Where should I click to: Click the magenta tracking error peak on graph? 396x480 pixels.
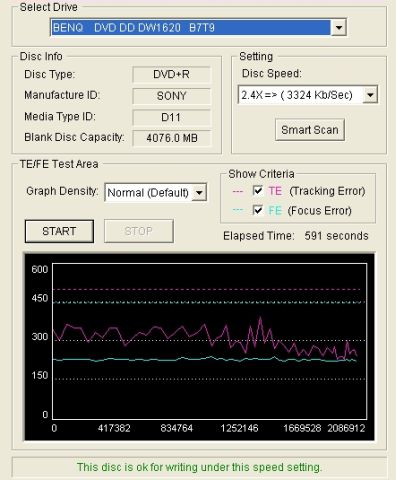pos(260,318)
